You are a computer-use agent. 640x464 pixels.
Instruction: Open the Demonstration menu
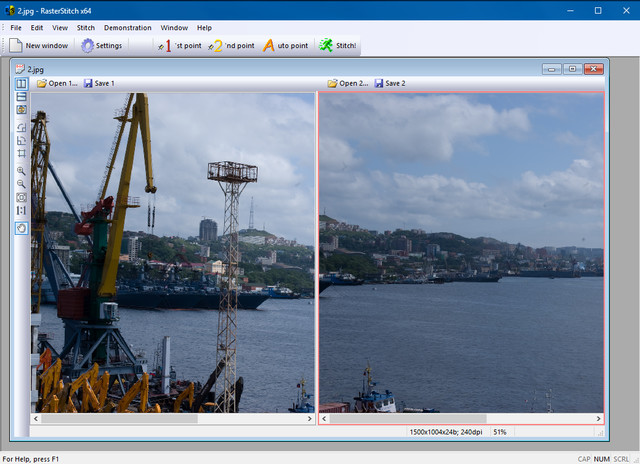click(127, 28)
